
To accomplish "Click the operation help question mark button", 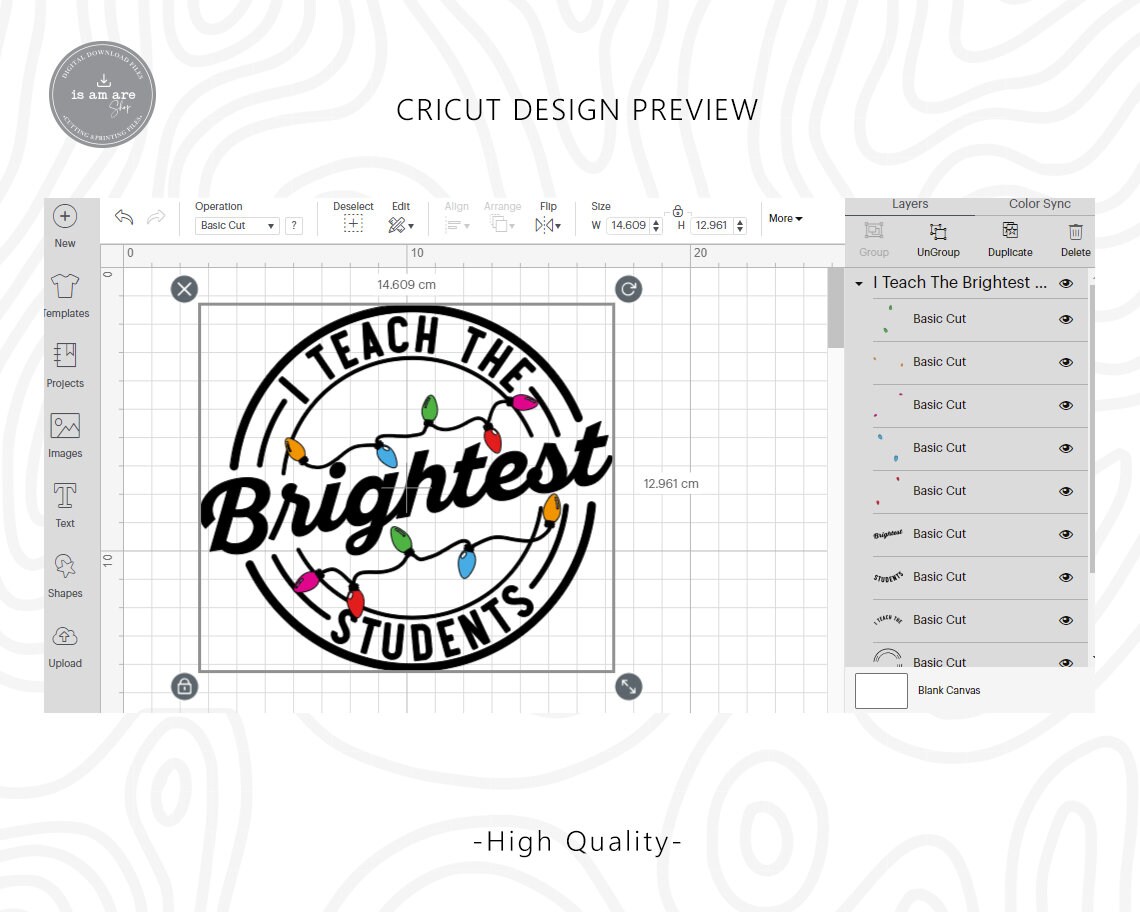I will click(293, 226).
